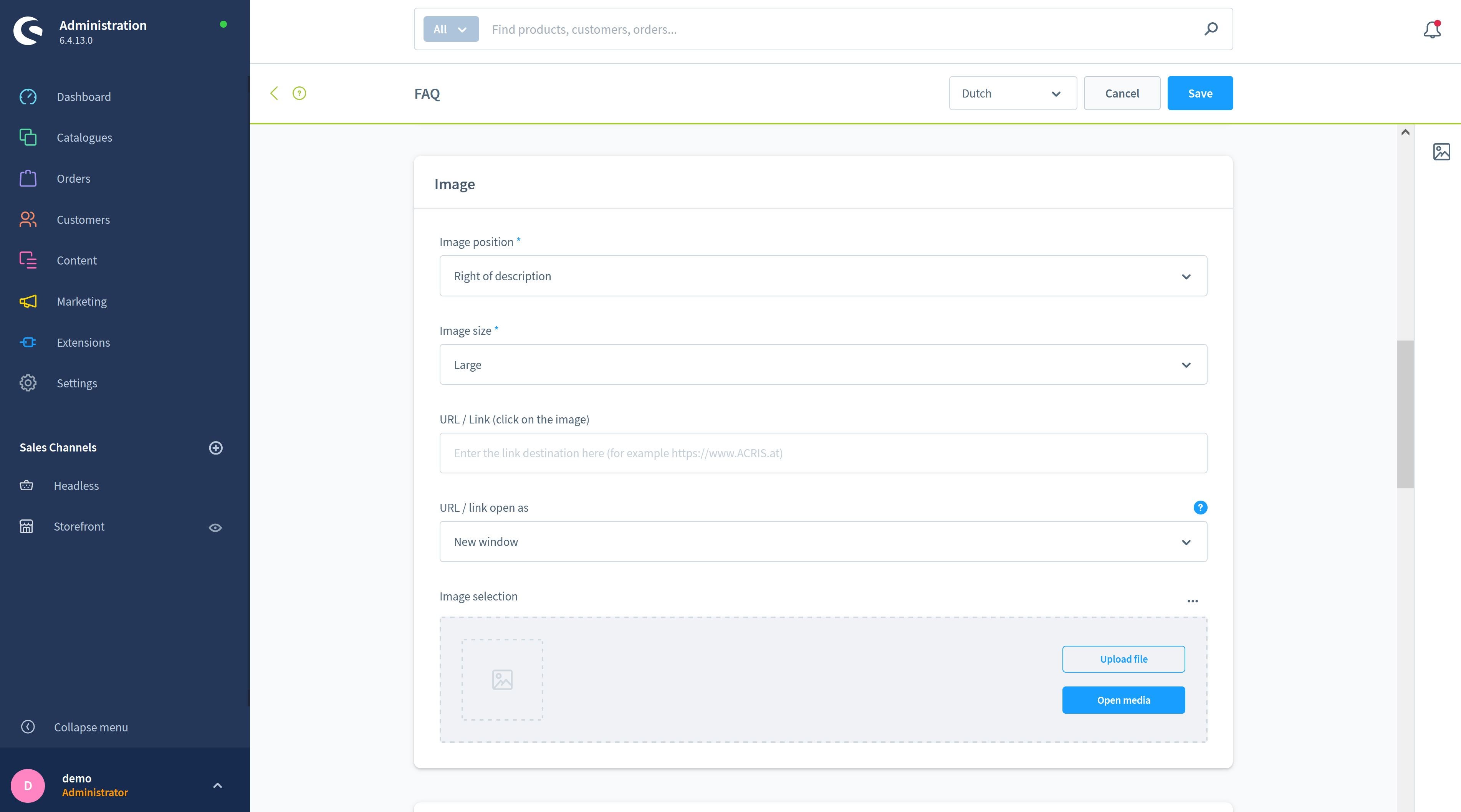View the Storefront with the eye icon
This screenshot has height=812, width=1461.
point(215,528)
